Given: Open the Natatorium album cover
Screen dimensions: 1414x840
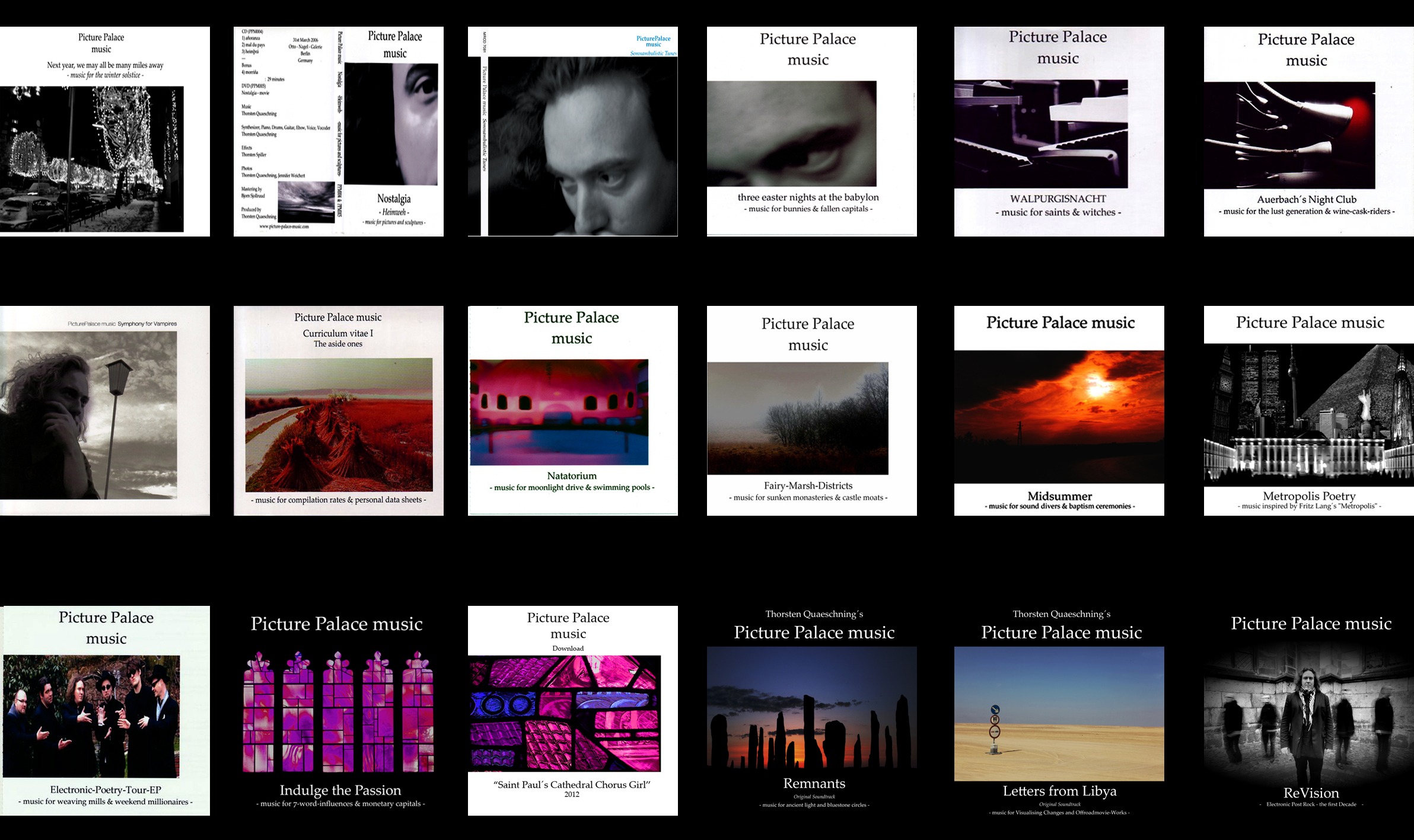Looking at the screenshot, I should (572, 410).
